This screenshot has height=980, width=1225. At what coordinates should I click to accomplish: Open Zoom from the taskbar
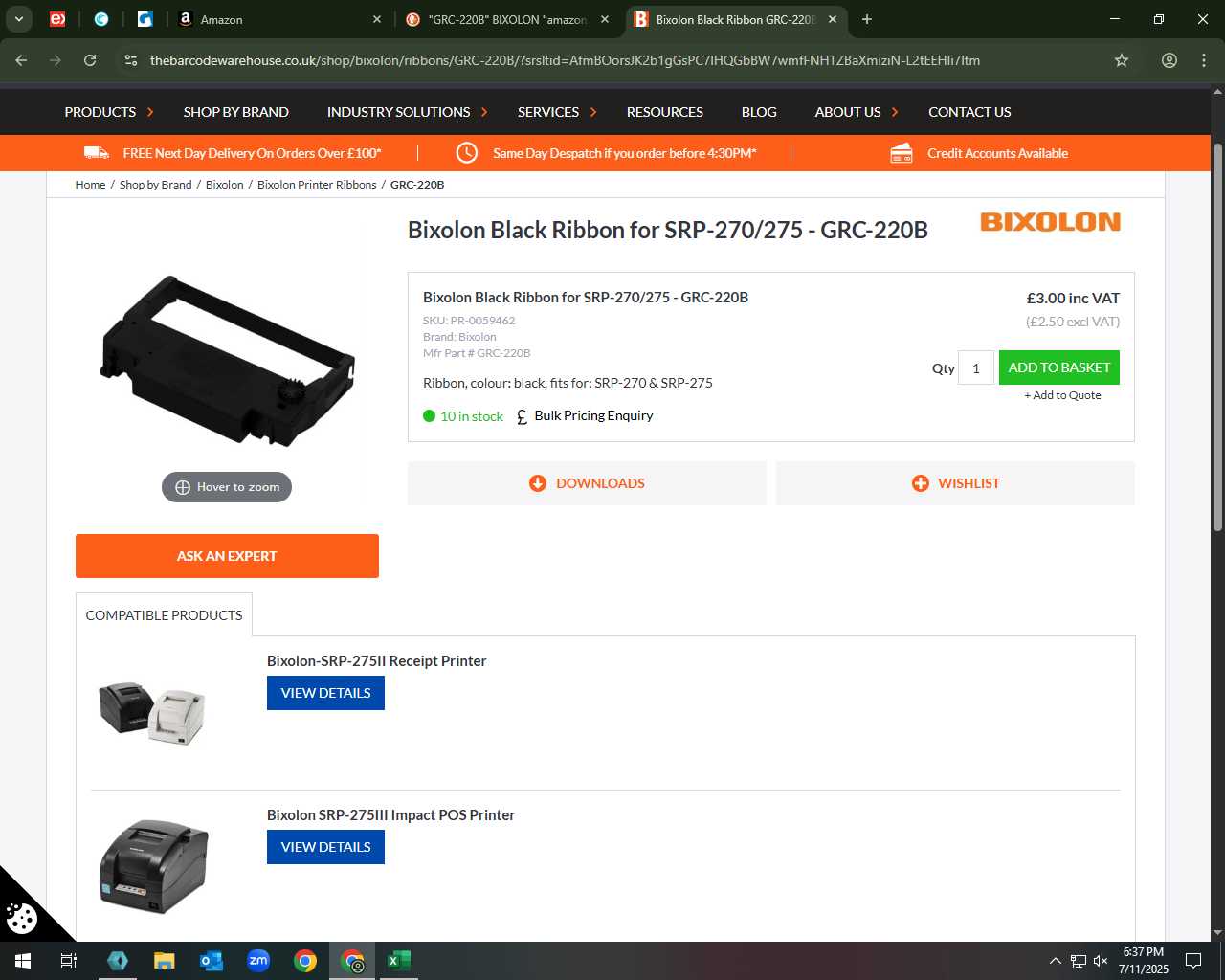click(258, 961)
